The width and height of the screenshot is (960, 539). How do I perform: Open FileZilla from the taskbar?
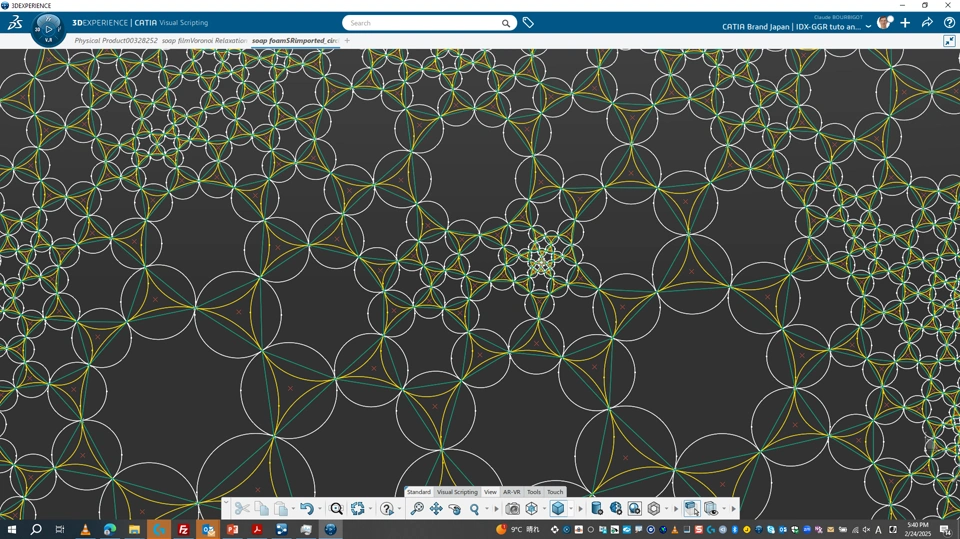(x=183, y=529)
